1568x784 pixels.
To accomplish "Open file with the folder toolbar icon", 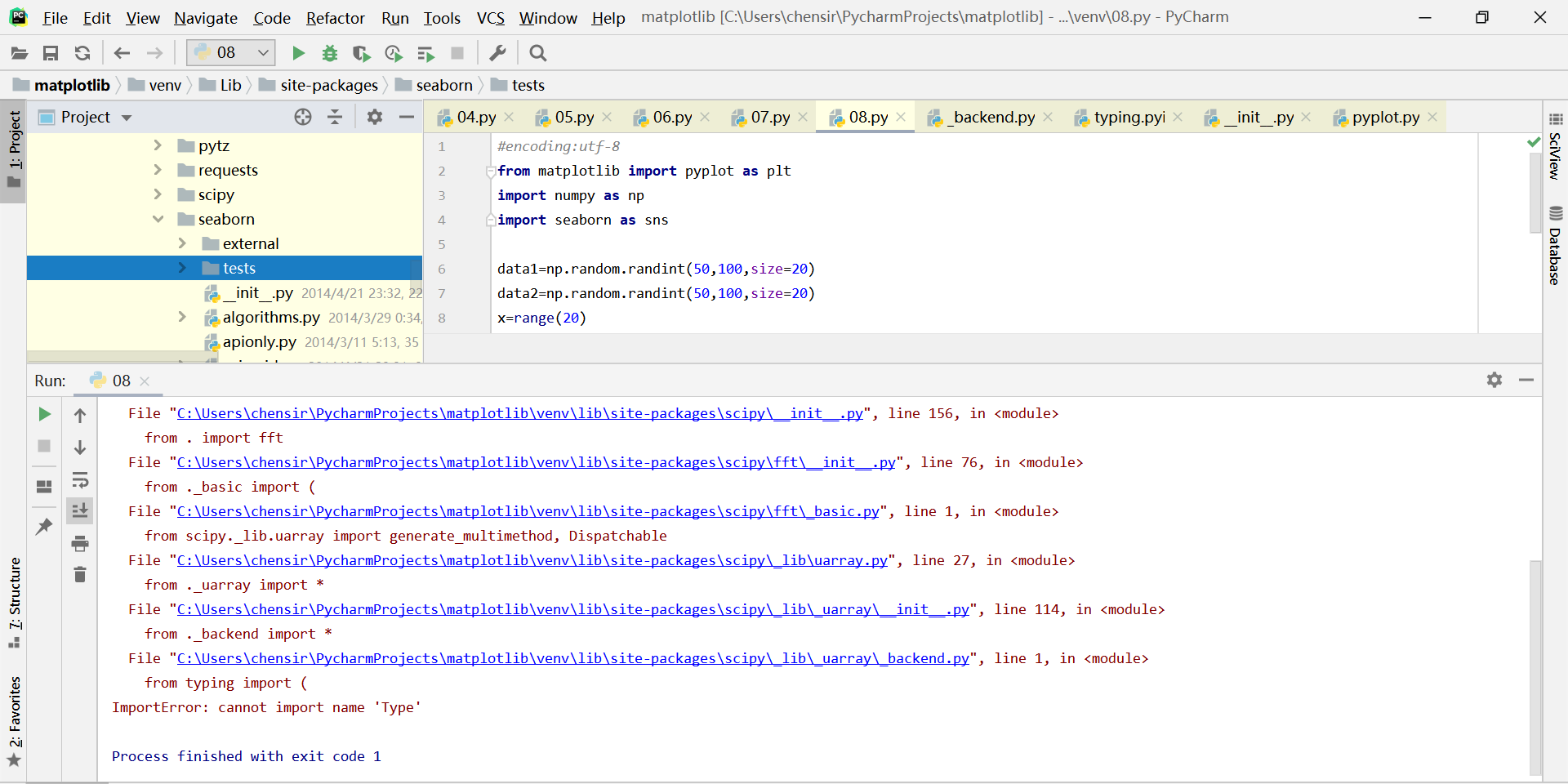I will point(20,53).
